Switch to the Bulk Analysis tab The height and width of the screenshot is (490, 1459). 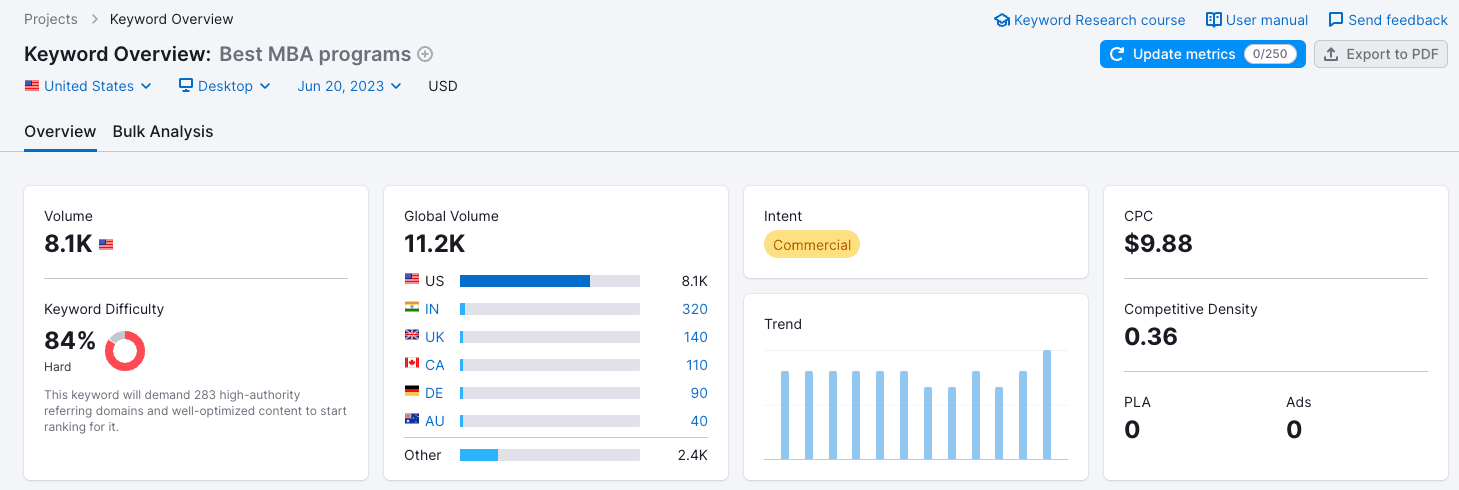click(163, 132)
